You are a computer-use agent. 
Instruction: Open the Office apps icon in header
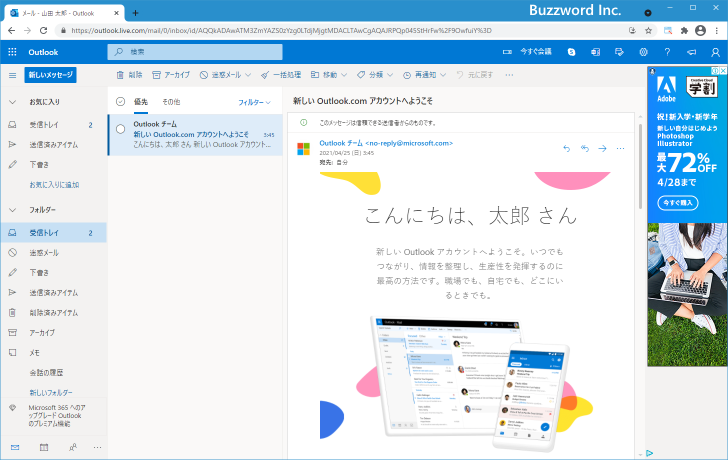click(595, 52)
